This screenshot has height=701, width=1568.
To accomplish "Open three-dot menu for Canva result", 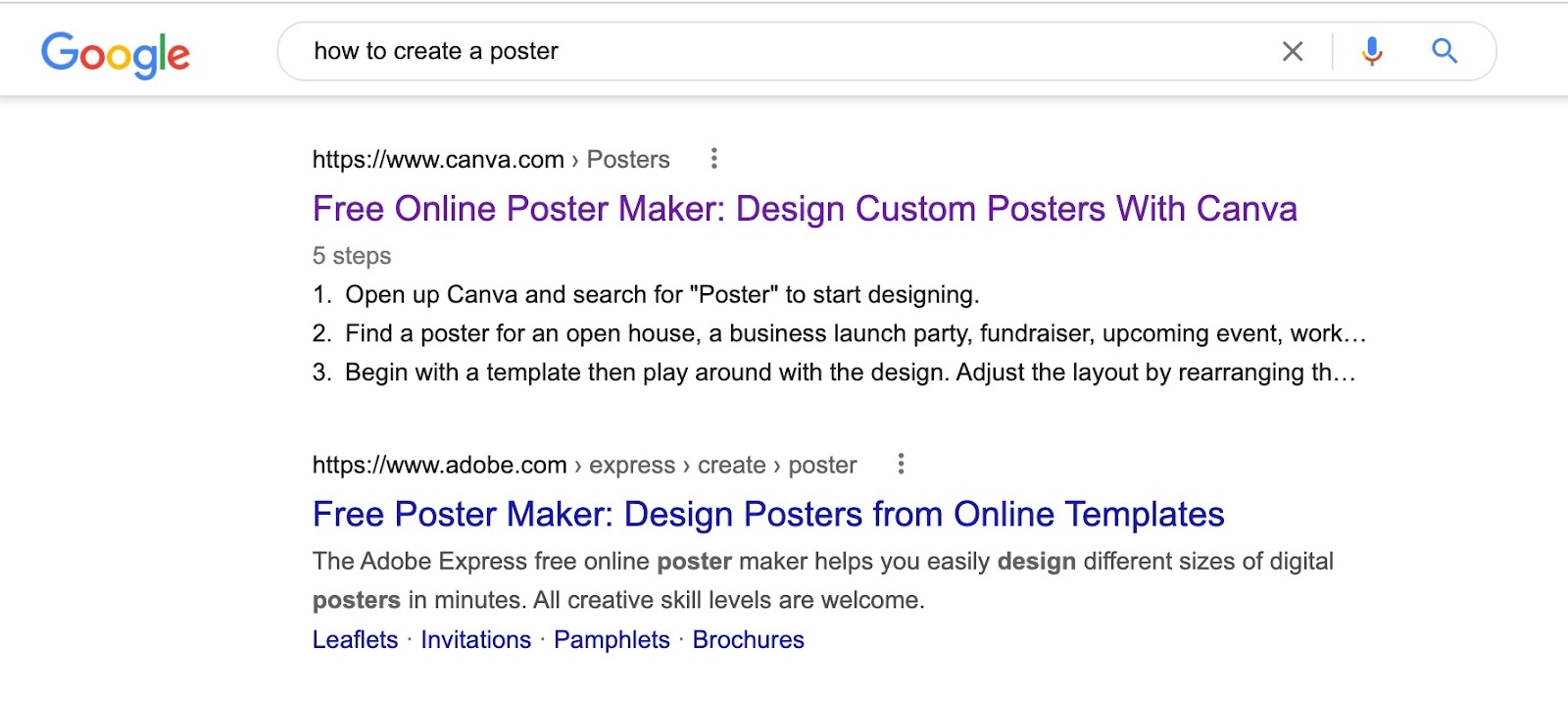I will (714, 159).
